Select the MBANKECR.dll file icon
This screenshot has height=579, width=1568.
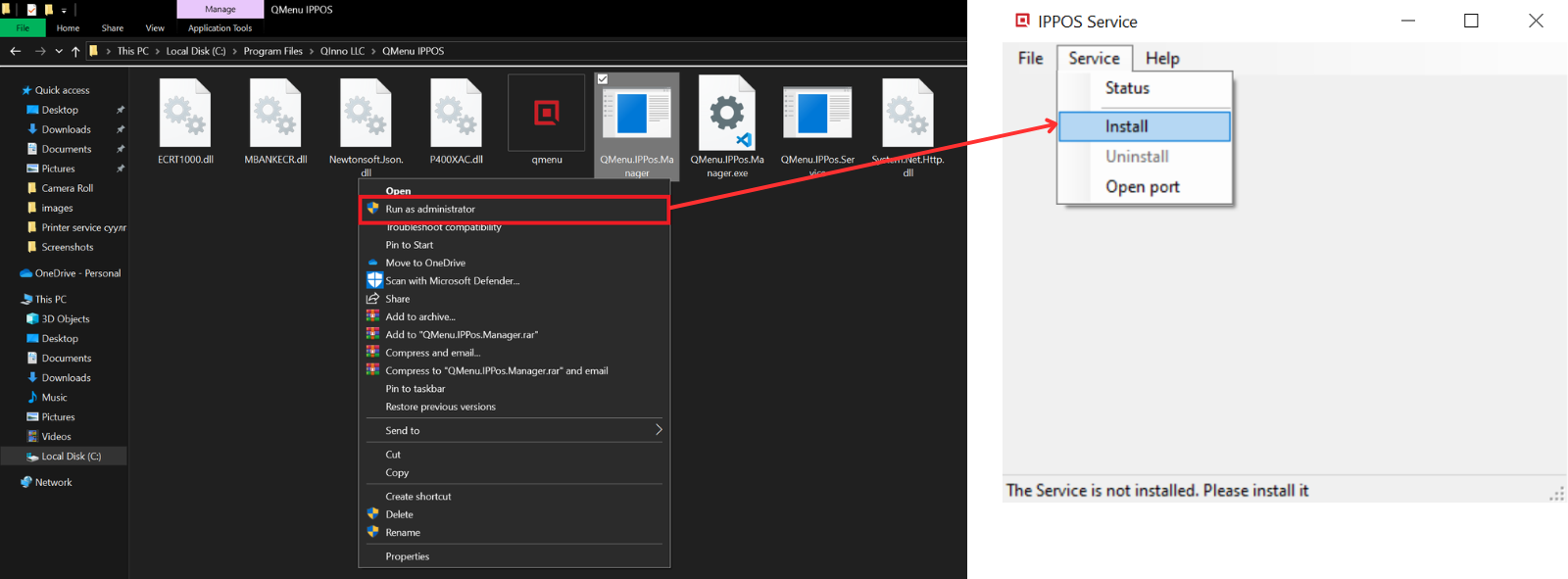coord(275,115)
